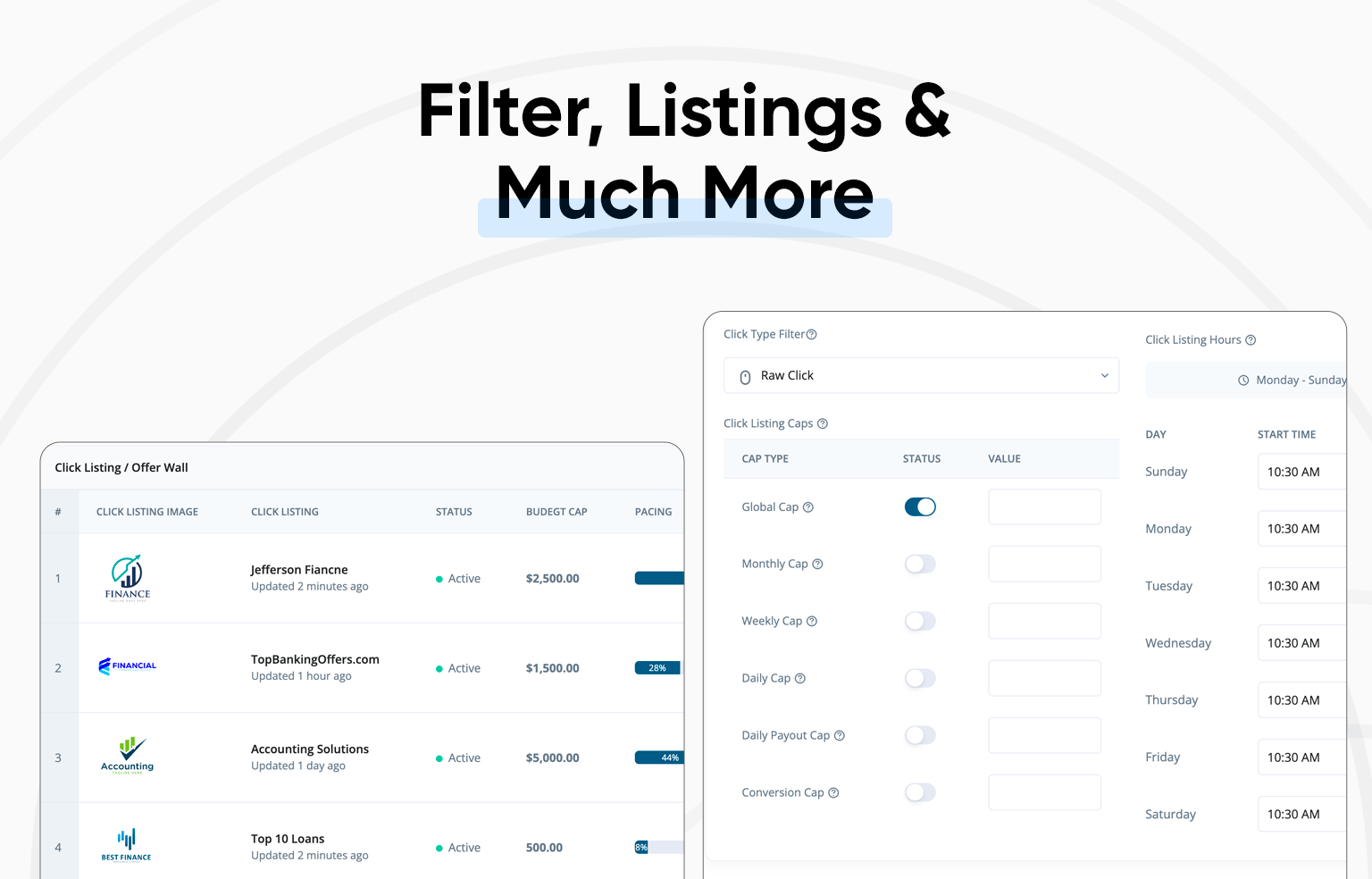The width and height of the screenshot is (1372, 879).
Task: Click the help icon beside Click Listing Hours
Action: point(1251,339)
